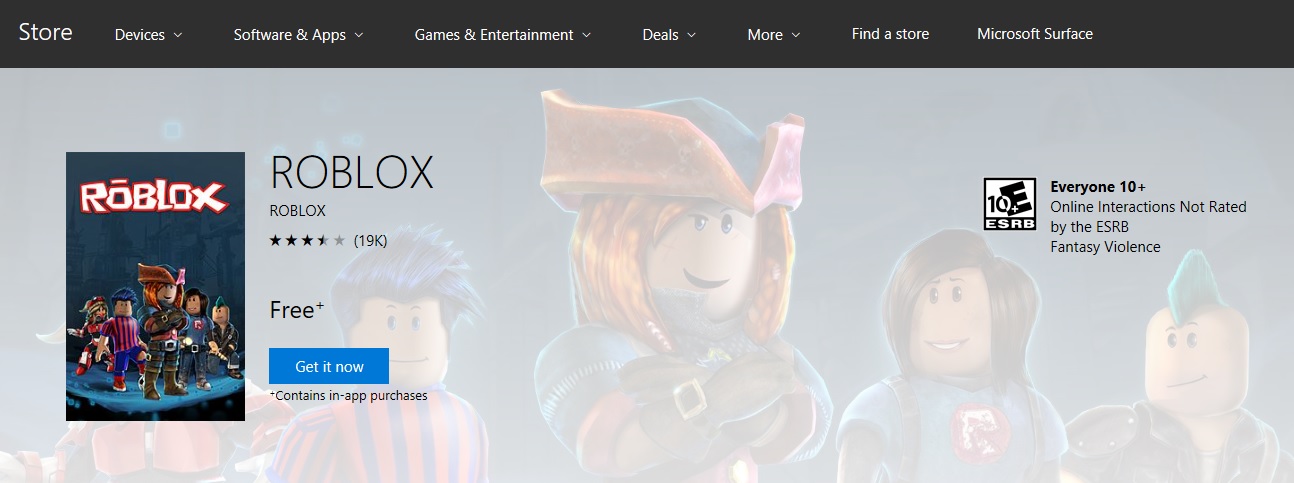Go to Find a store
Screen dimensions: 1294x483
(x=890, y=34)
